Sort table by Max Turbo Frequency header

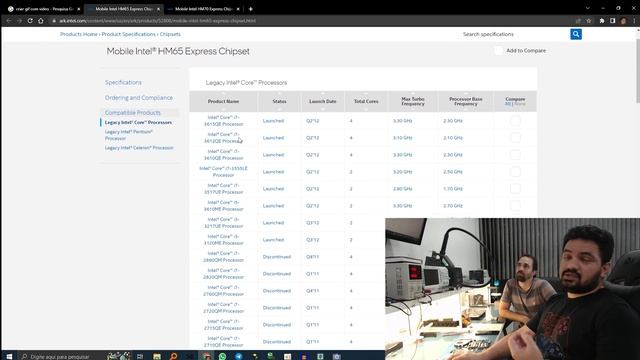413,101
